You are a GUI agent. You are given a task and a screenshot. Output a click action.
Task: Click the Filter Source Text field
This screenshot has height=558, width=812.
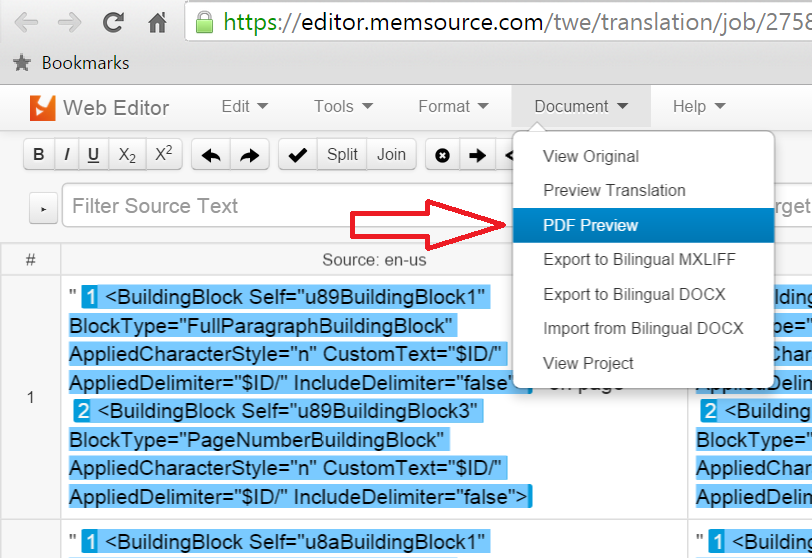(x=287, y=205)
